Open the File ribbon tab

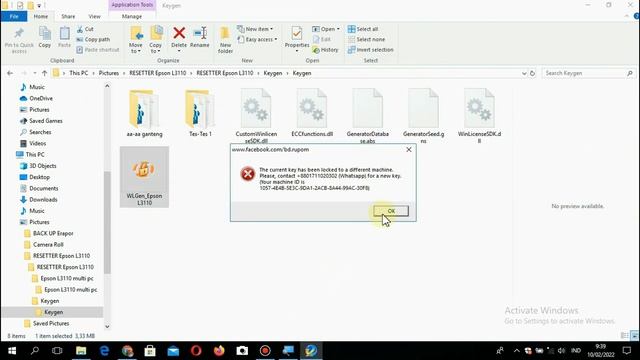14,16
